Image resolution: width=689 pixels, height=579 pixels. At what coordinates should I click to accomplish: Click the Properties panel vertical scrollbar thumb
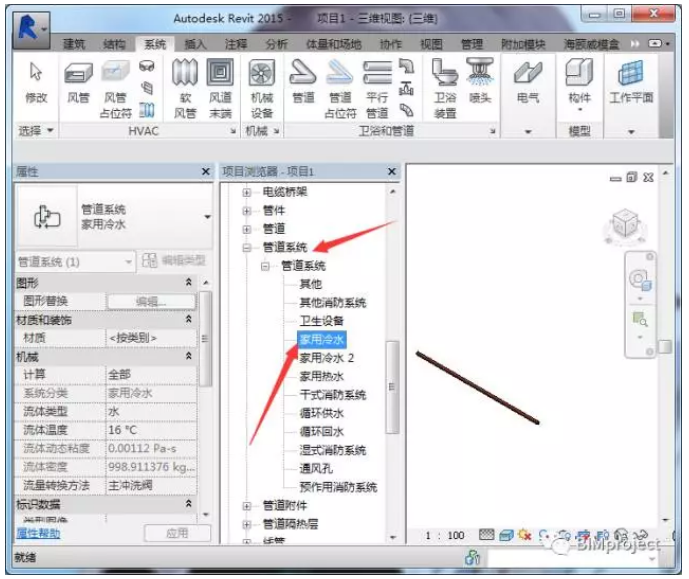pos(205,338)
